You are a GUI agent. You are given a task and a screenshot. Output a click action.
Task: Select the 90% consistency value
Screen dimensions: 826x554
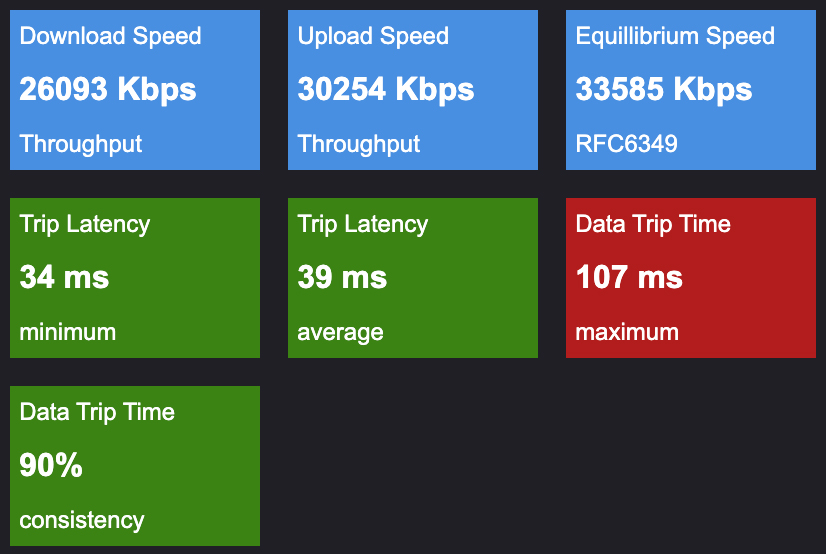[51, 465]
